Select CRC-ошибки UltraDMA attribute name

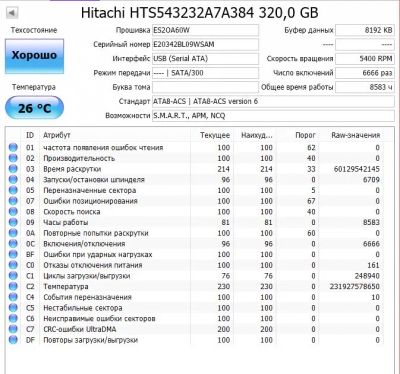80,329
